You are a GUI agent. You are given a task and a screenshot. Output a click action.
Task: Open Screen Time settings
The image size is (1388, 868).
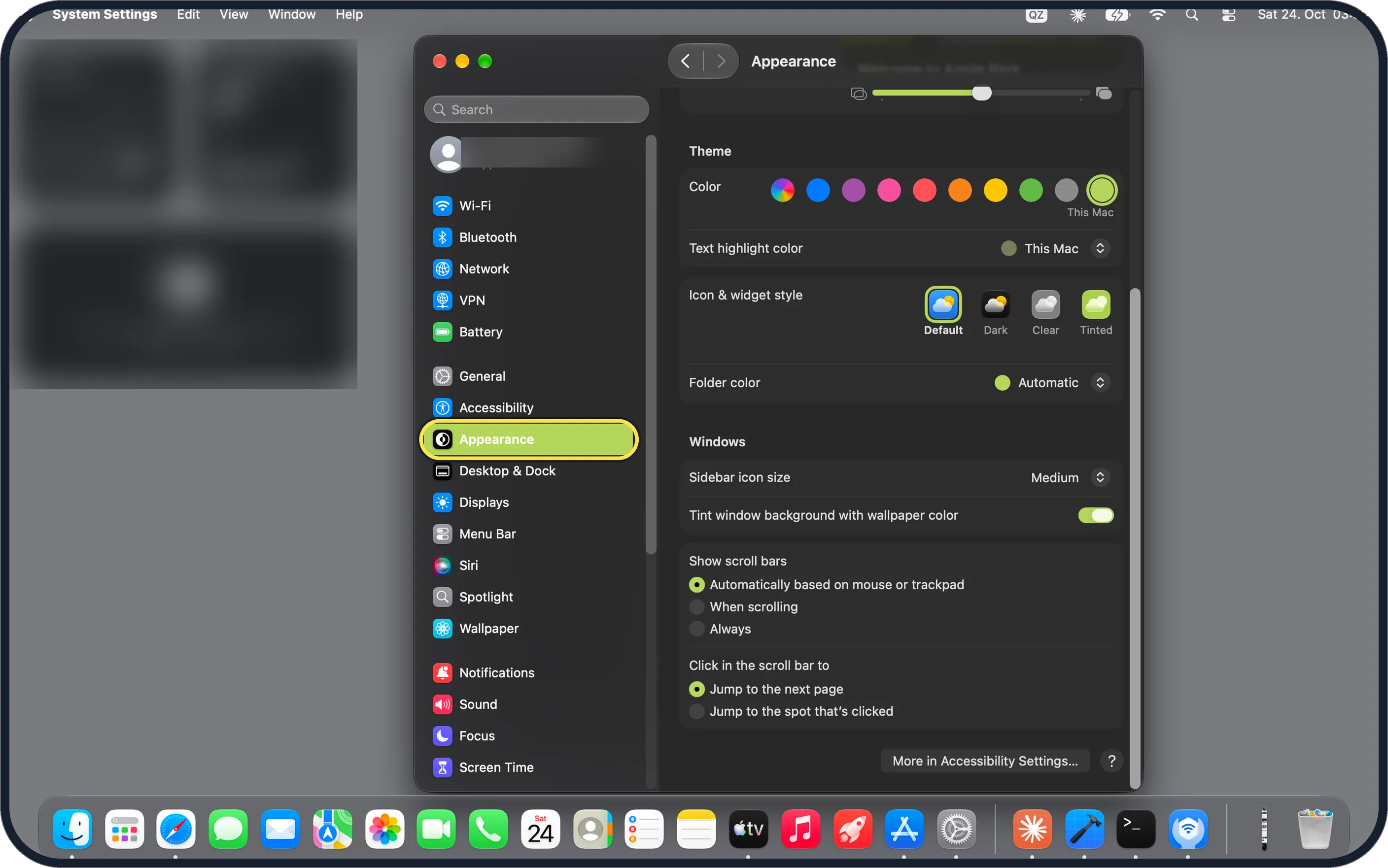tap(529, 768)
